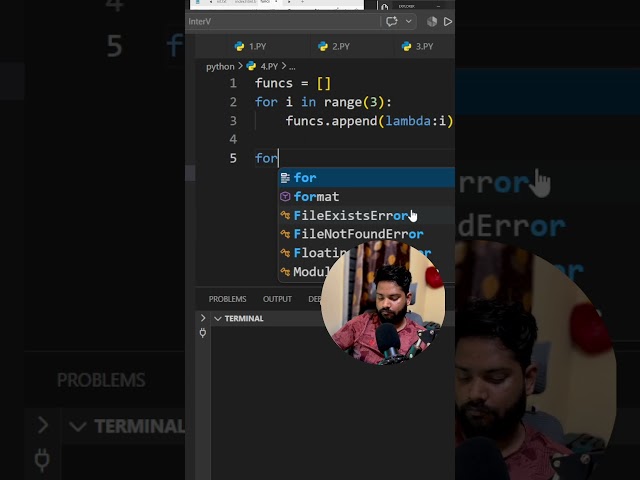Collapse the TERMINAL section chevron
Screen dimensions: 640x480
tap(218, 318)
